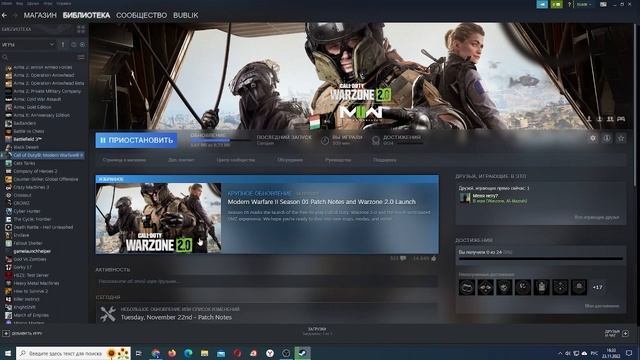640x360 pixels.
Task: Open Modern Warfare II Season 01 news title
Action: tap(322, 202)
